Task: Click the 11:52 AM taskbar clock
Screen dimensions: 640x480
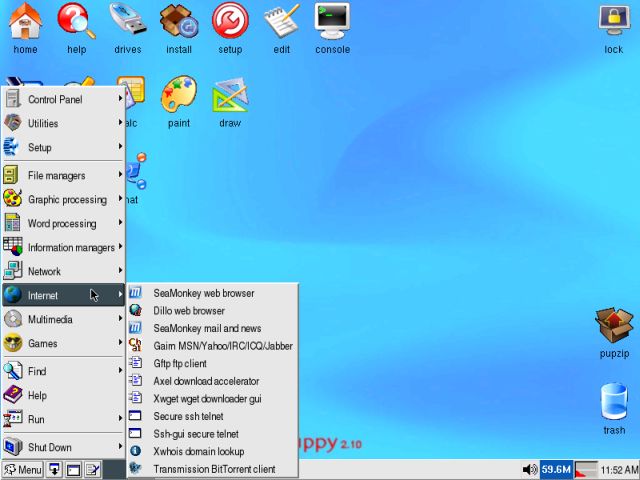Action: (x=620, y=469)
